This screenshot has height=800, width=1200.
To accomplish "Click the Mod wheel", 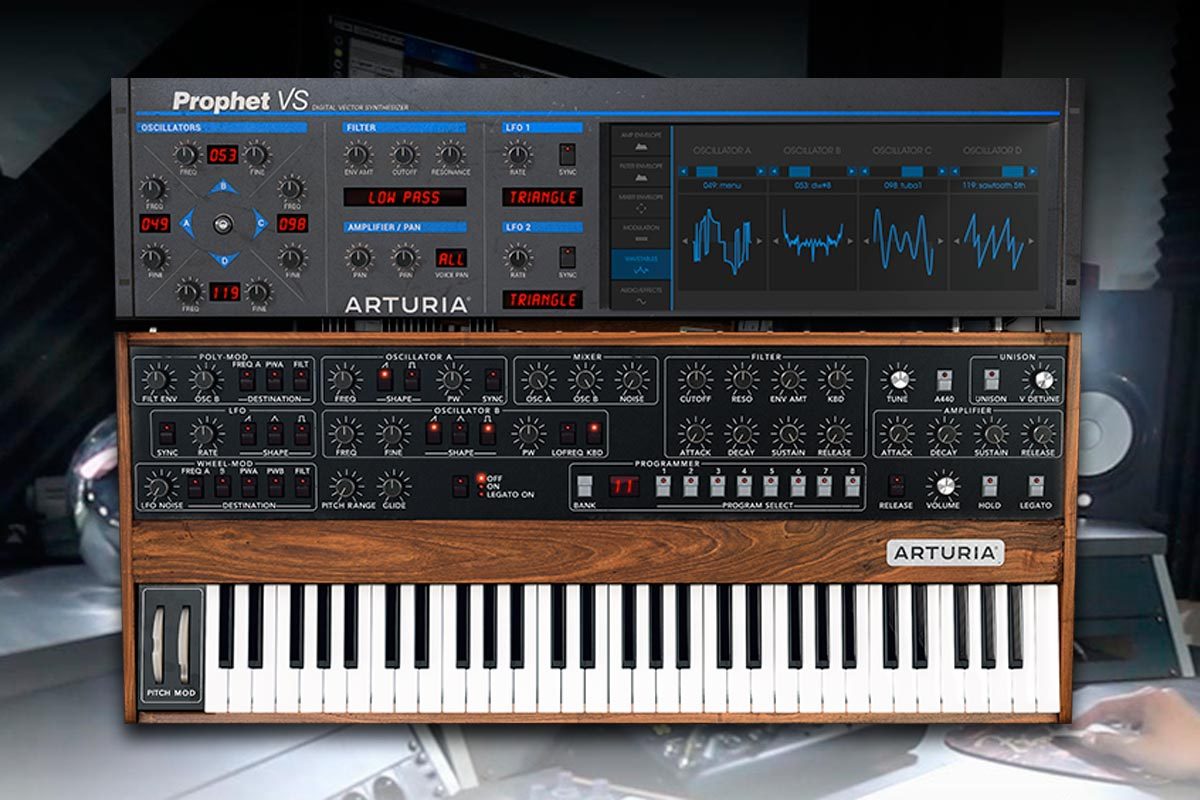I will pyautogui.click(x=185, y=643).
